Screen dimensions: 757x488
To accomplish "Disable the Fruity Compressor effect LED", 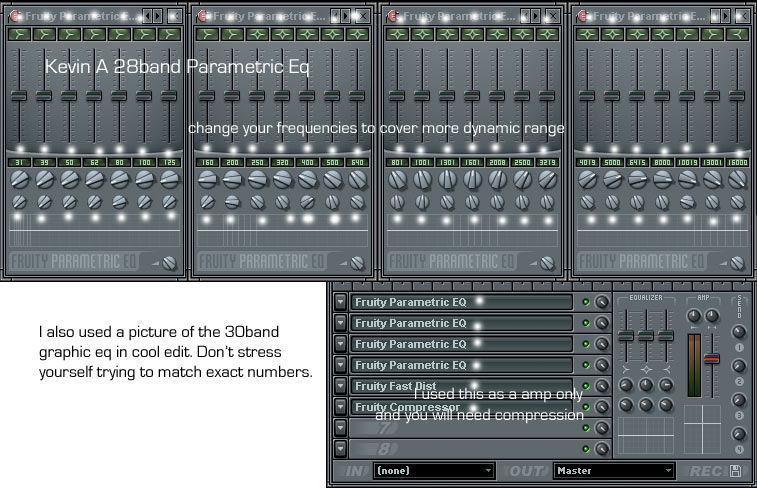I will tap(586, 407).
